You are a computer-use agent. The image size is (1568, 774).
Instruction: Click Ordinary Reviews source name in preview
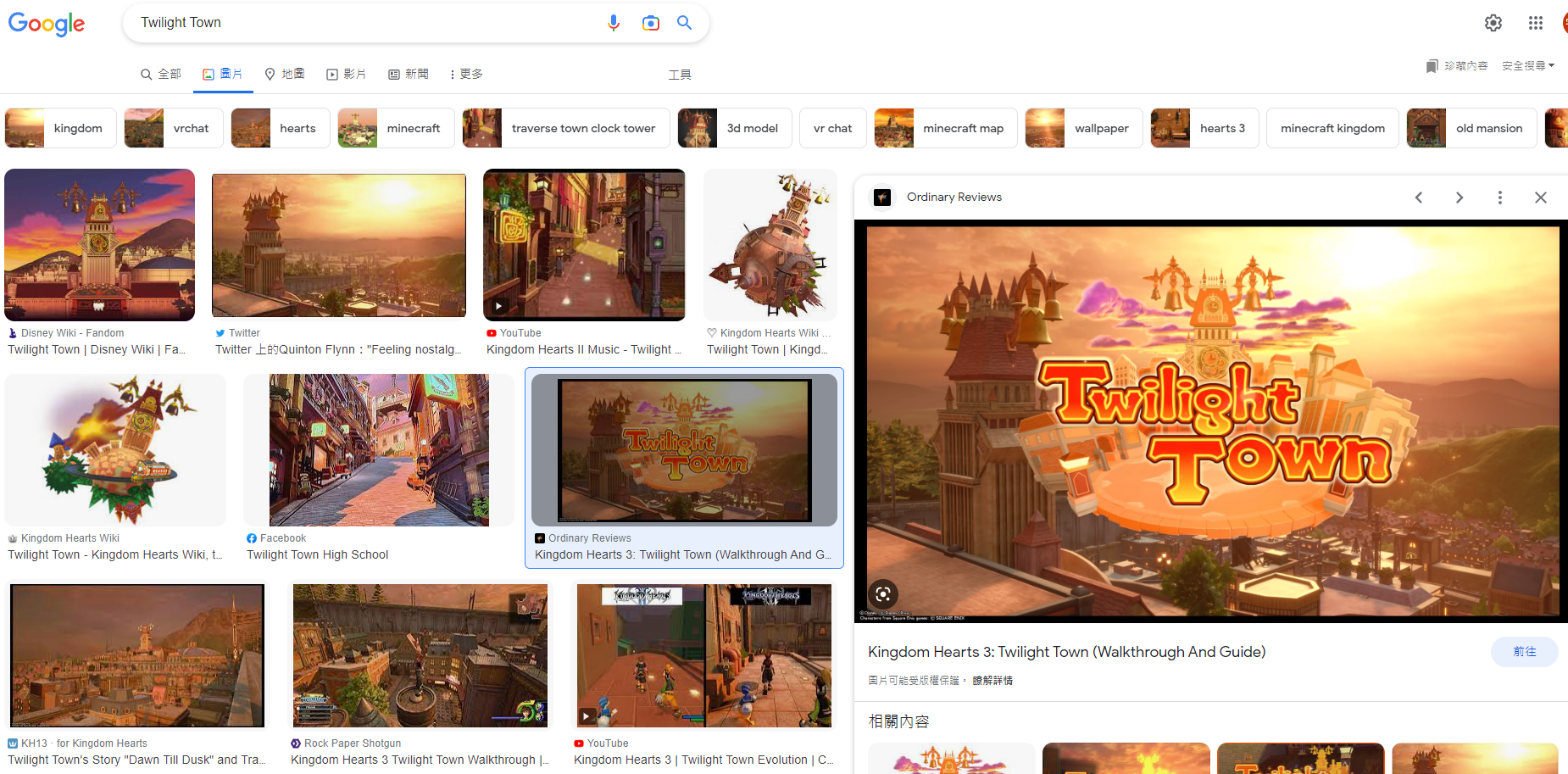point(954,198)
